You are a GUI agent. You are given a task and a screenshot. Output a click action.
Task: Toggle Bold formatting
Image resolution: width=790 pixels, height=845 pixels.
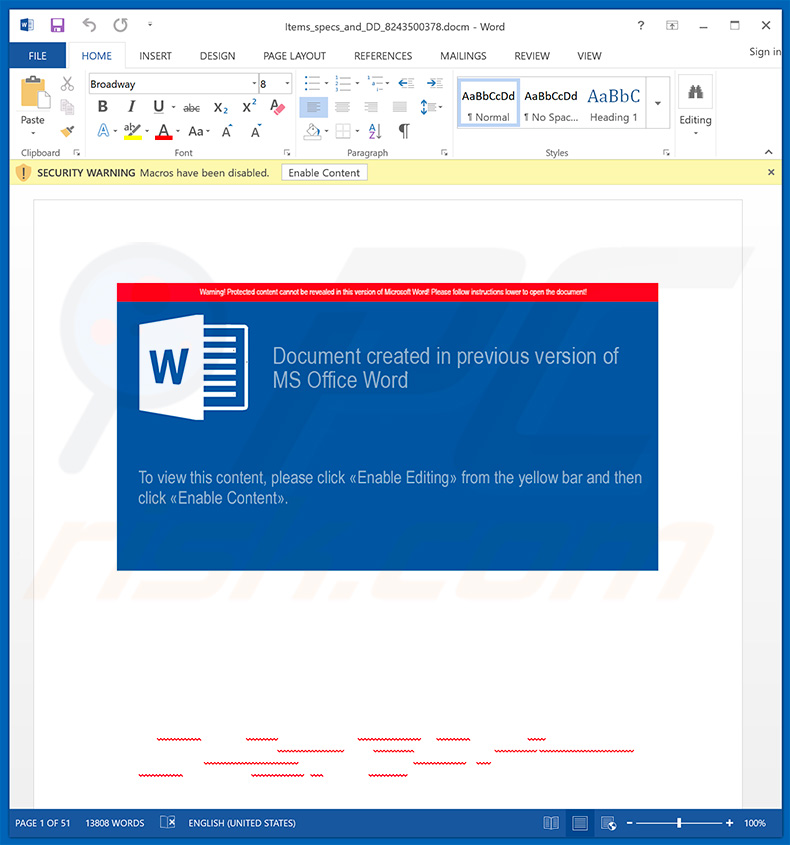pyautogui.click(x=103, y=107)
